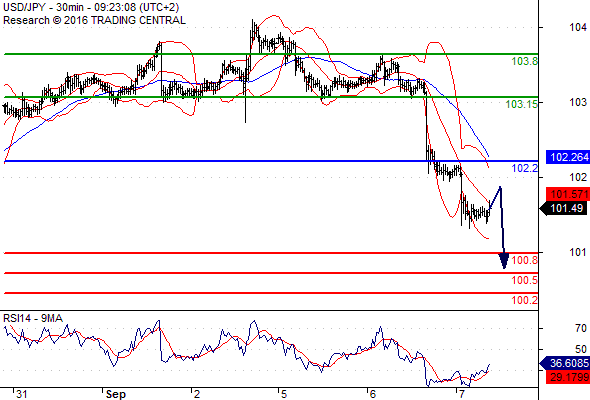Click the RSI14 - 9MA indicator label
This screenshot has height=400, width=590.
tap(33, 318)
